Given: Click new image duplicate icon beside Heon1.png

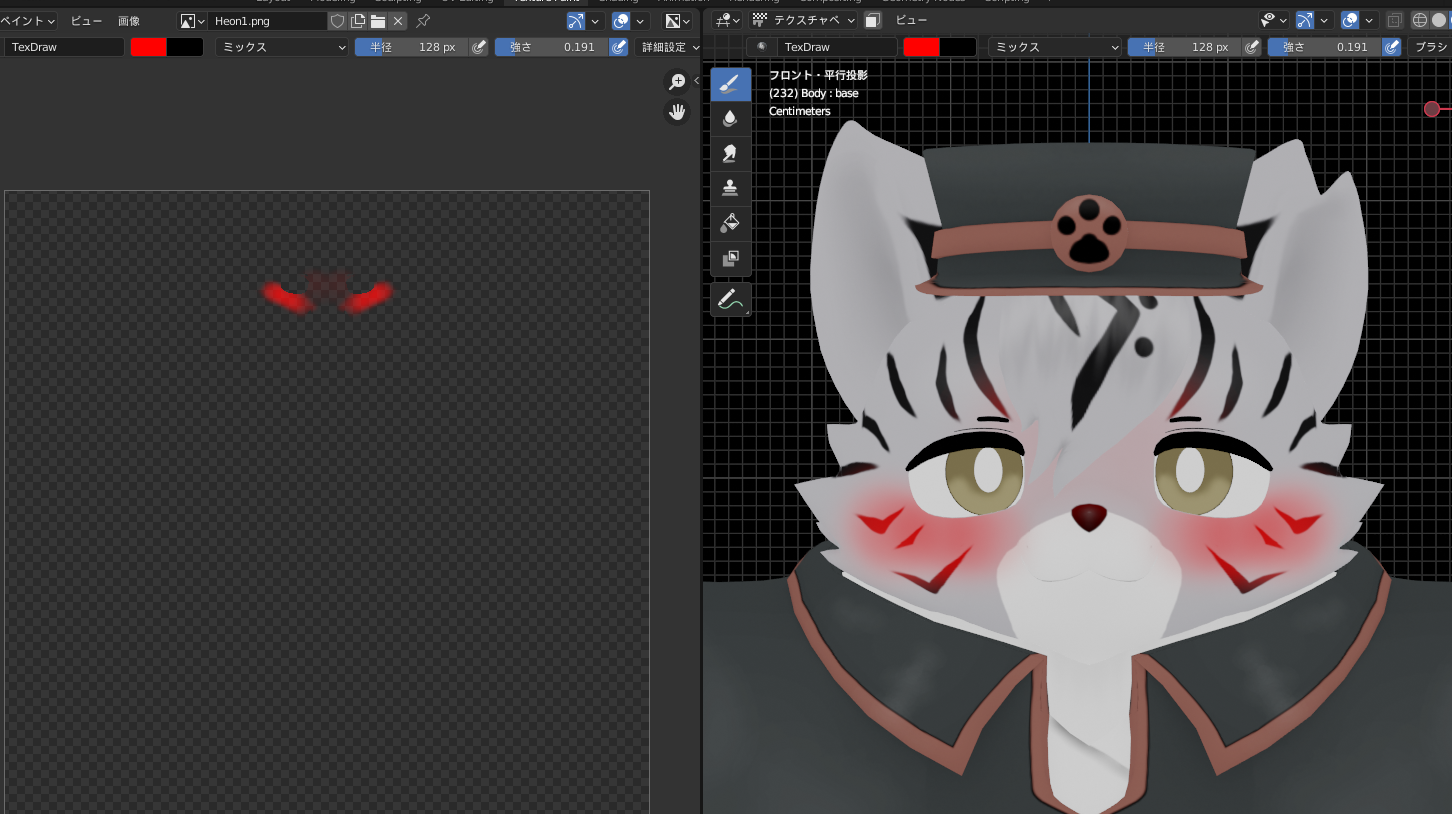Looking at the screenshot, I should point(357,21).
